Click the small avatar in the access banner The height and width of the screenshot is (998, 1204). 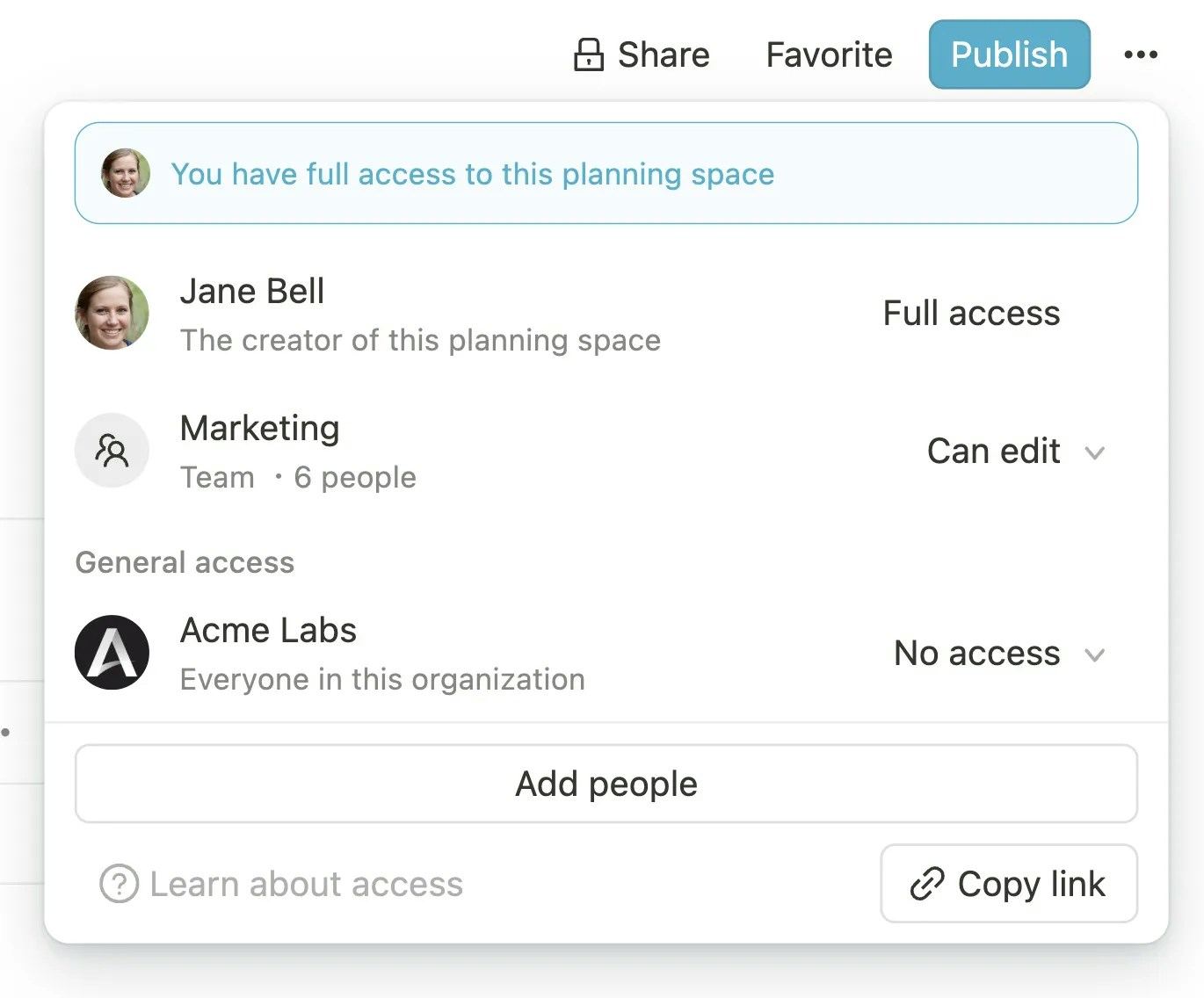click(125, 173)
